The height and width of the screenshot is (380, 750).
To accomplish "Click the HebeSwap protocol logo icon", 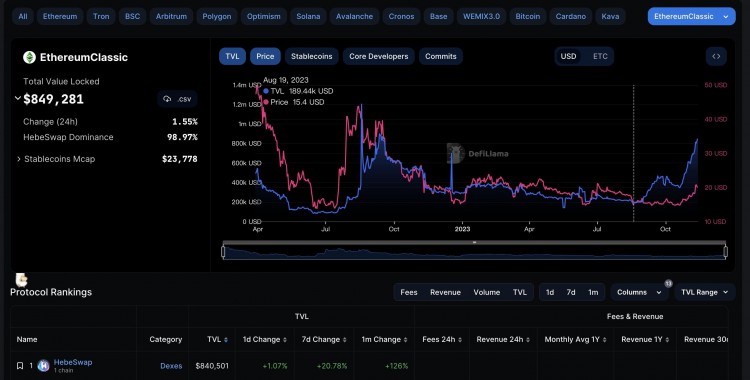I will coord(44,366).
